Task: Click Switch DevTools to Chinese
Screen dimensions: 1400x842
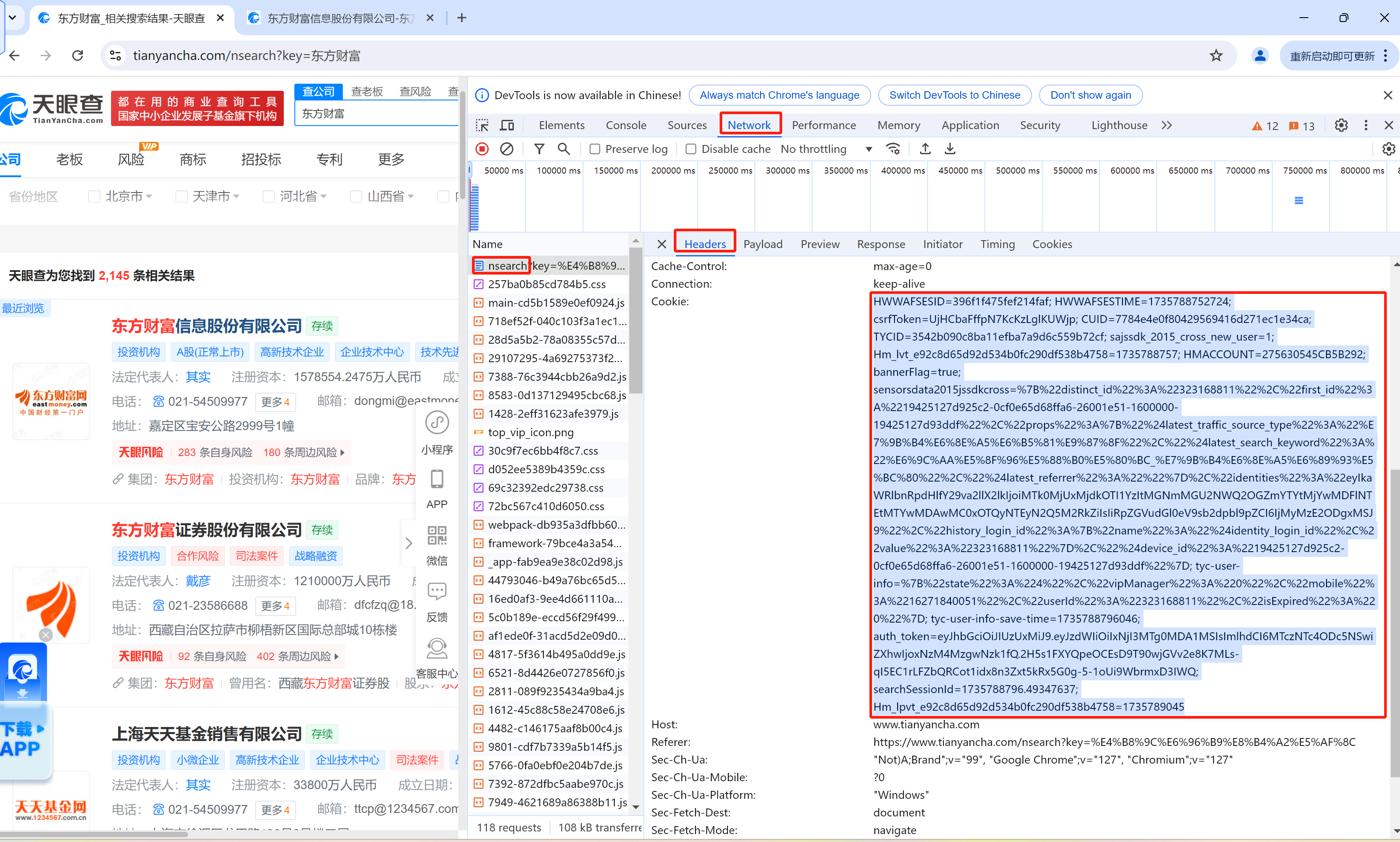Action: [x=954, y=95]
